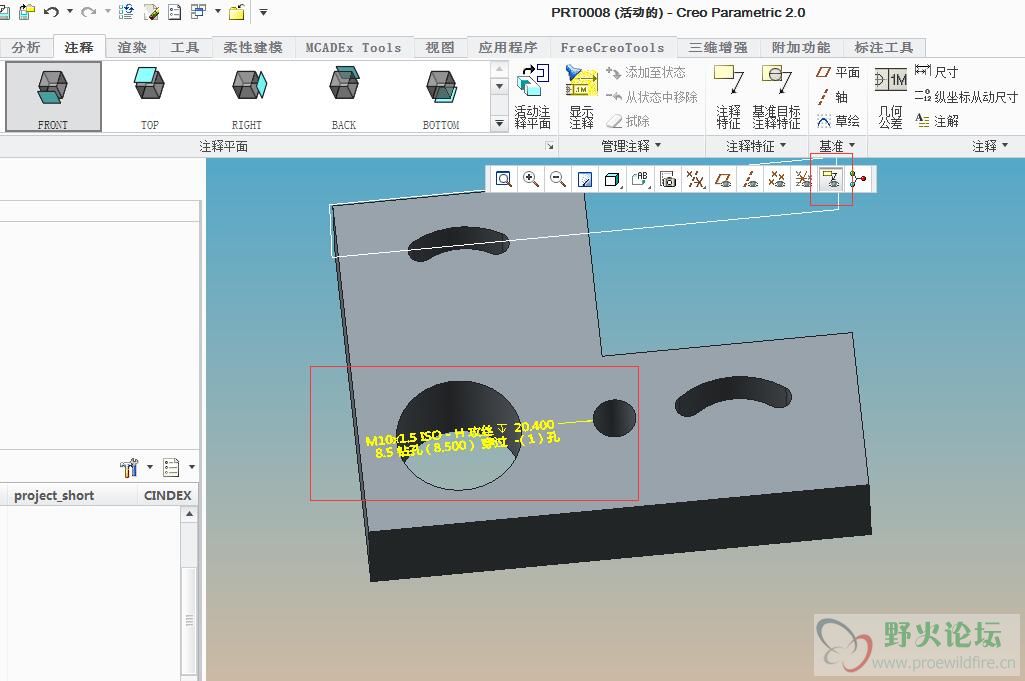The width and height of the screenshot is (1025, 681).
Task: Open the Named Views AB icon
Action: tap(640, 179)
